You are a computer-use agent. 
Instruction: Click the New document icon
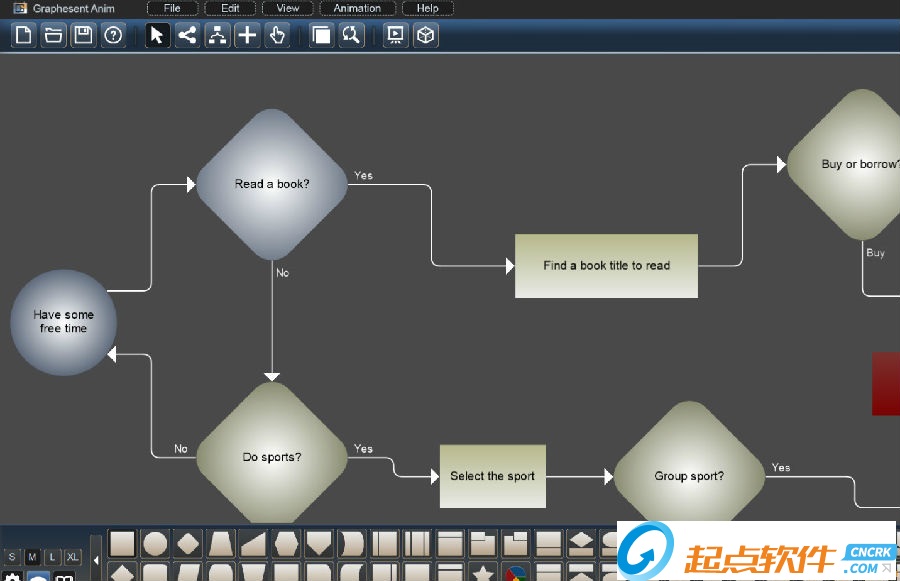(x=24, y=35)
